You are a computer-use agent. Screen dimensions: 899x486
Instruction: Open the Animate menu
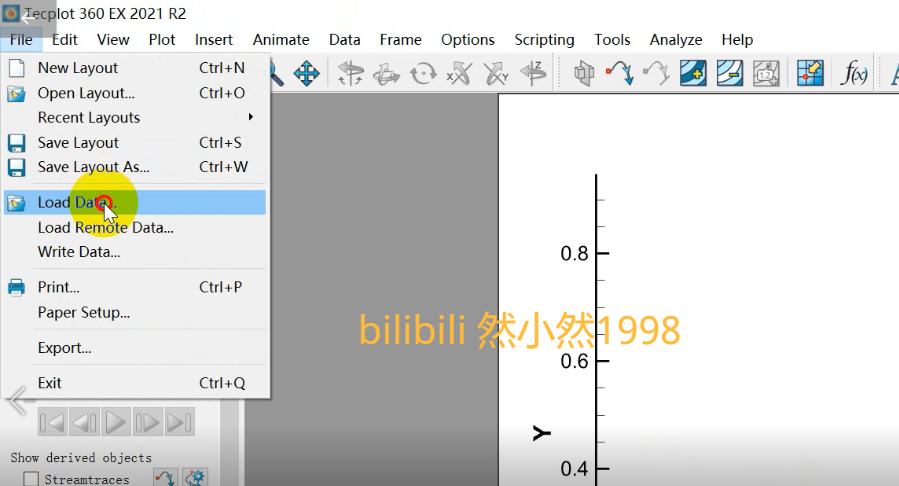281,40
